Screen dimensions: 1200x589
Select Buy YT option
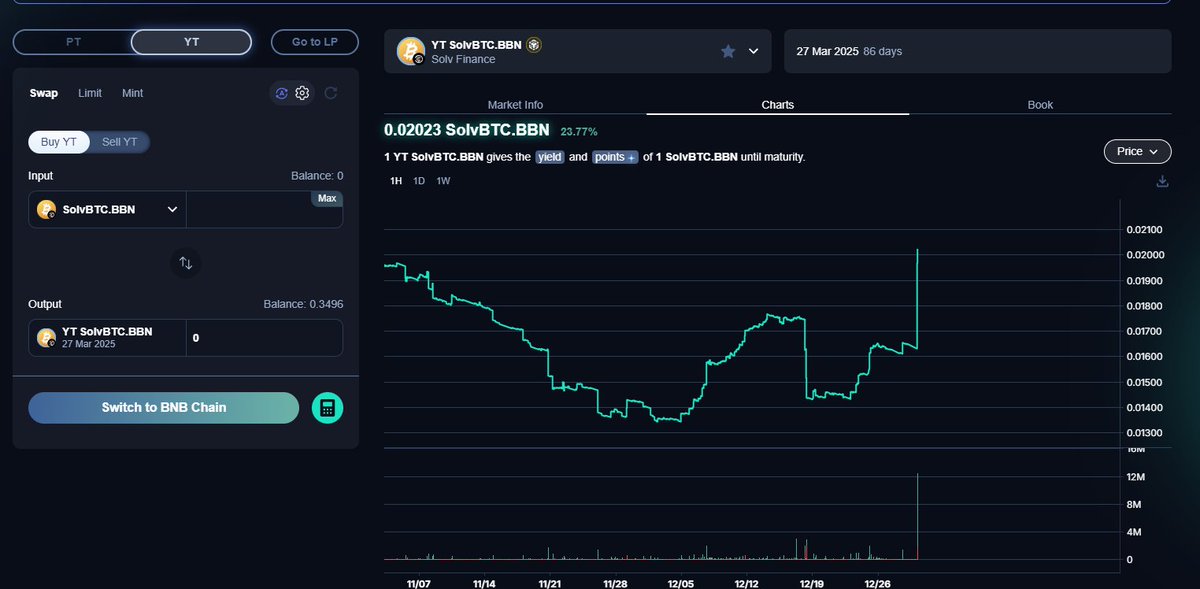point(59,142)
